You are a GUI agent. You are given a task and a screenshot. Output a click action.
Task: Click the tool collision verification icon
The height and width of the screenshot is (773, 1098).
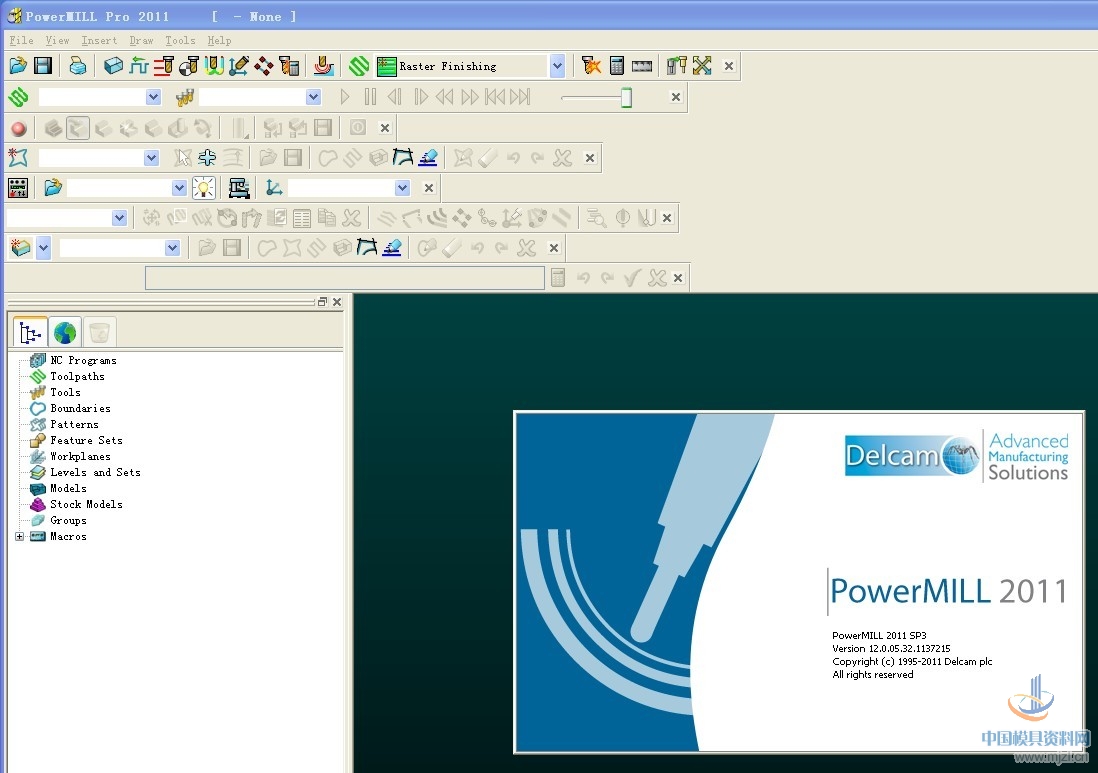tap(592, 66)
